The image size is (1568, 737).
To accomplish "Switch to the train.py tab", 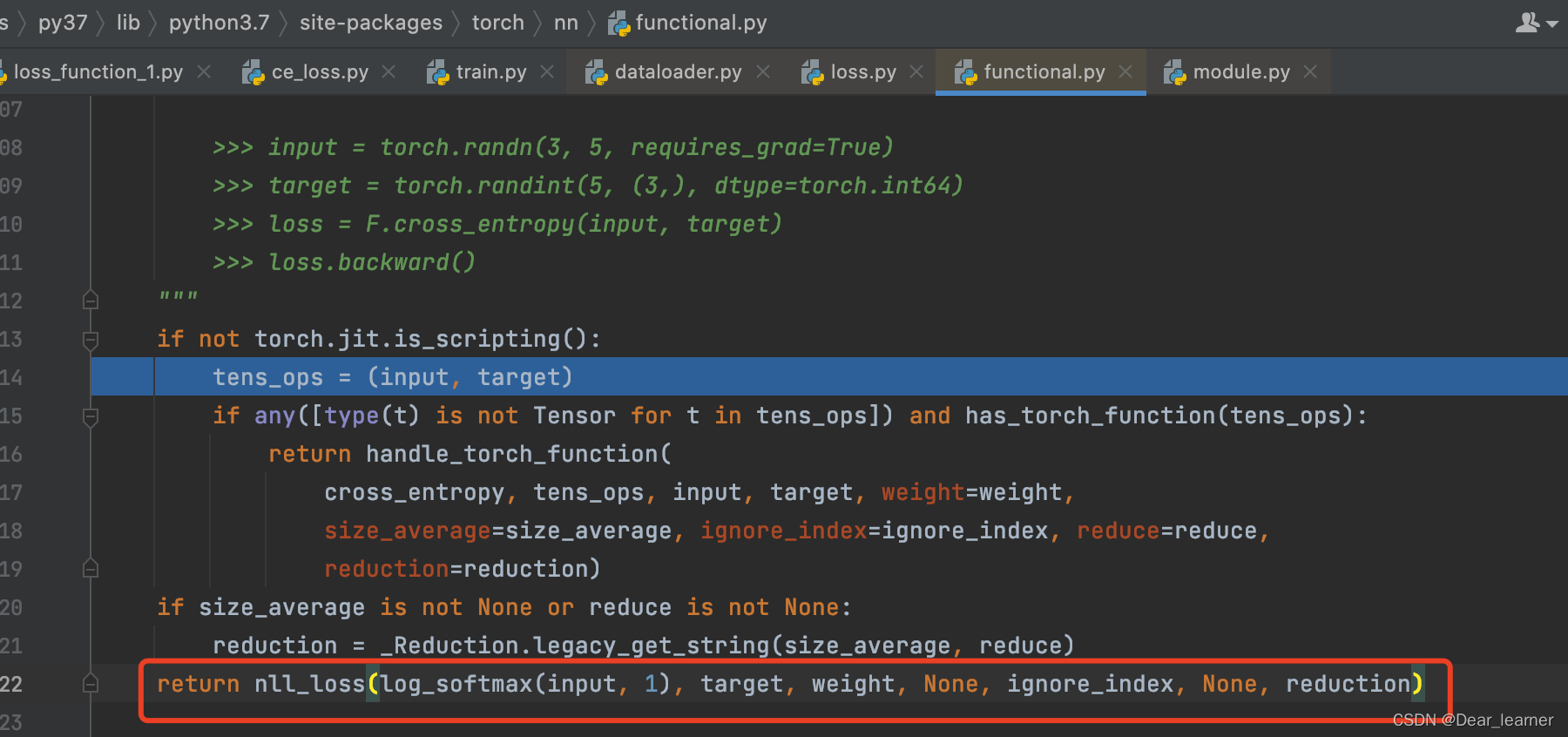I will [x=491, y=72].
